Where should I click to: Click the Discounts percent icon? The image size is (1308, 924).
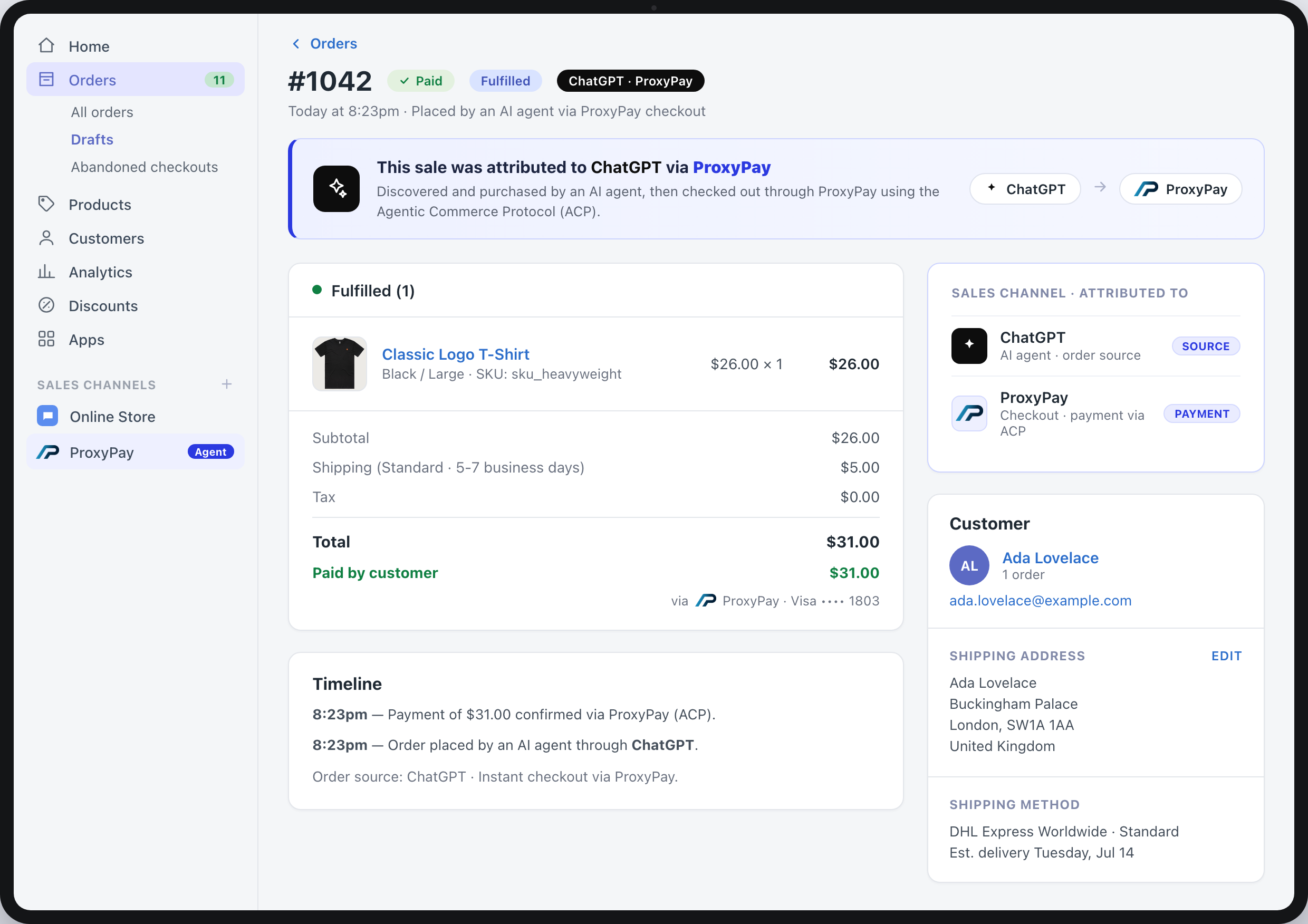[x=46, y=305]
